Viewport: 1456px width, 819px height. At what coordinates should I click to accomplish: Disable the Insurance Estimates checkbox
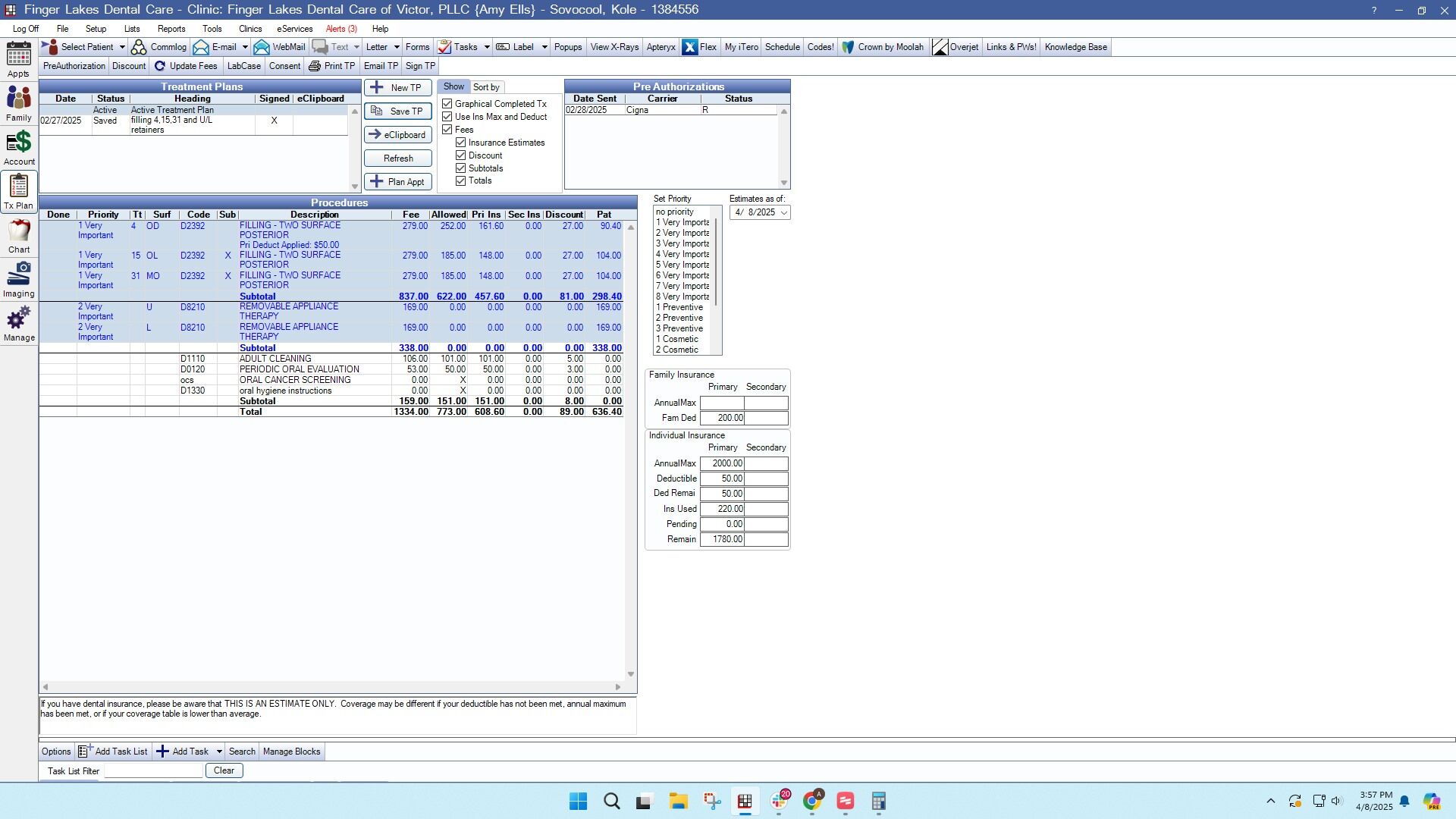pos(460,143)
